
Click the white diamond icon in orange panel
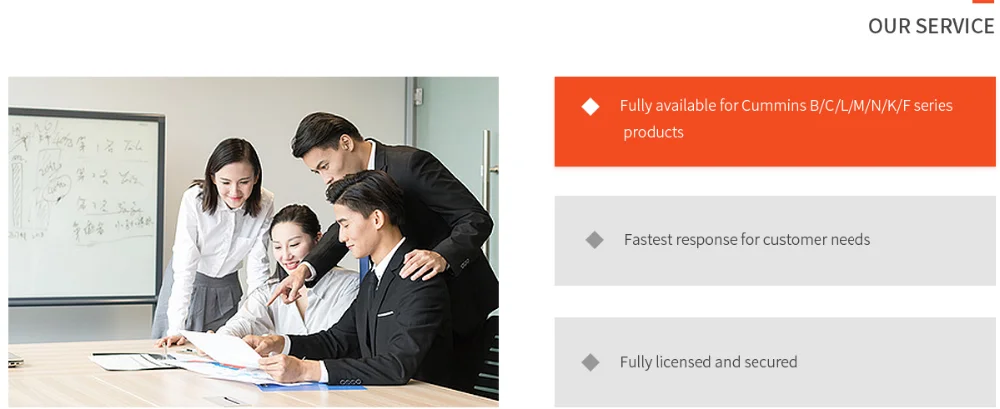pos(591,107)
